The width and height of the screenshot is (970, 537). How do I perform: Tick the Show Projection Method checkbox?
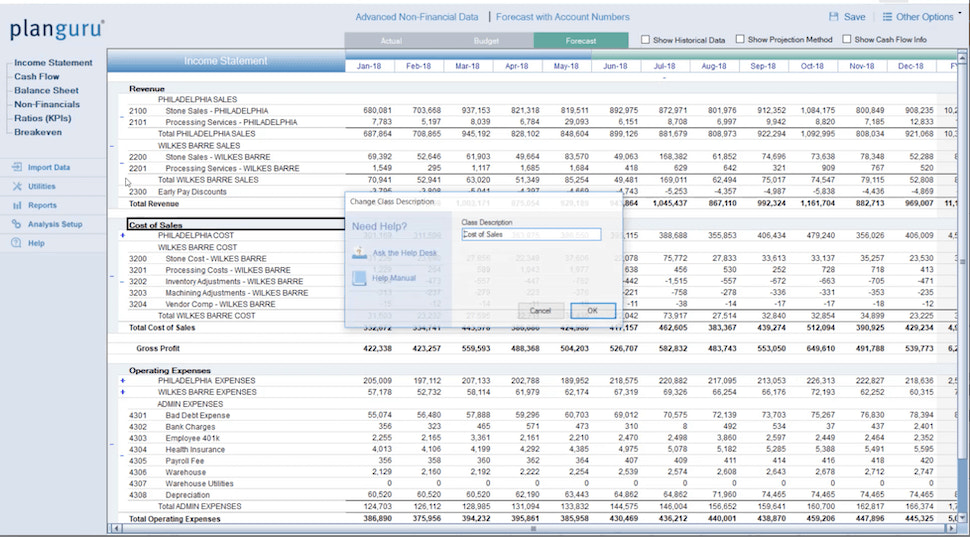coord(740,40)
